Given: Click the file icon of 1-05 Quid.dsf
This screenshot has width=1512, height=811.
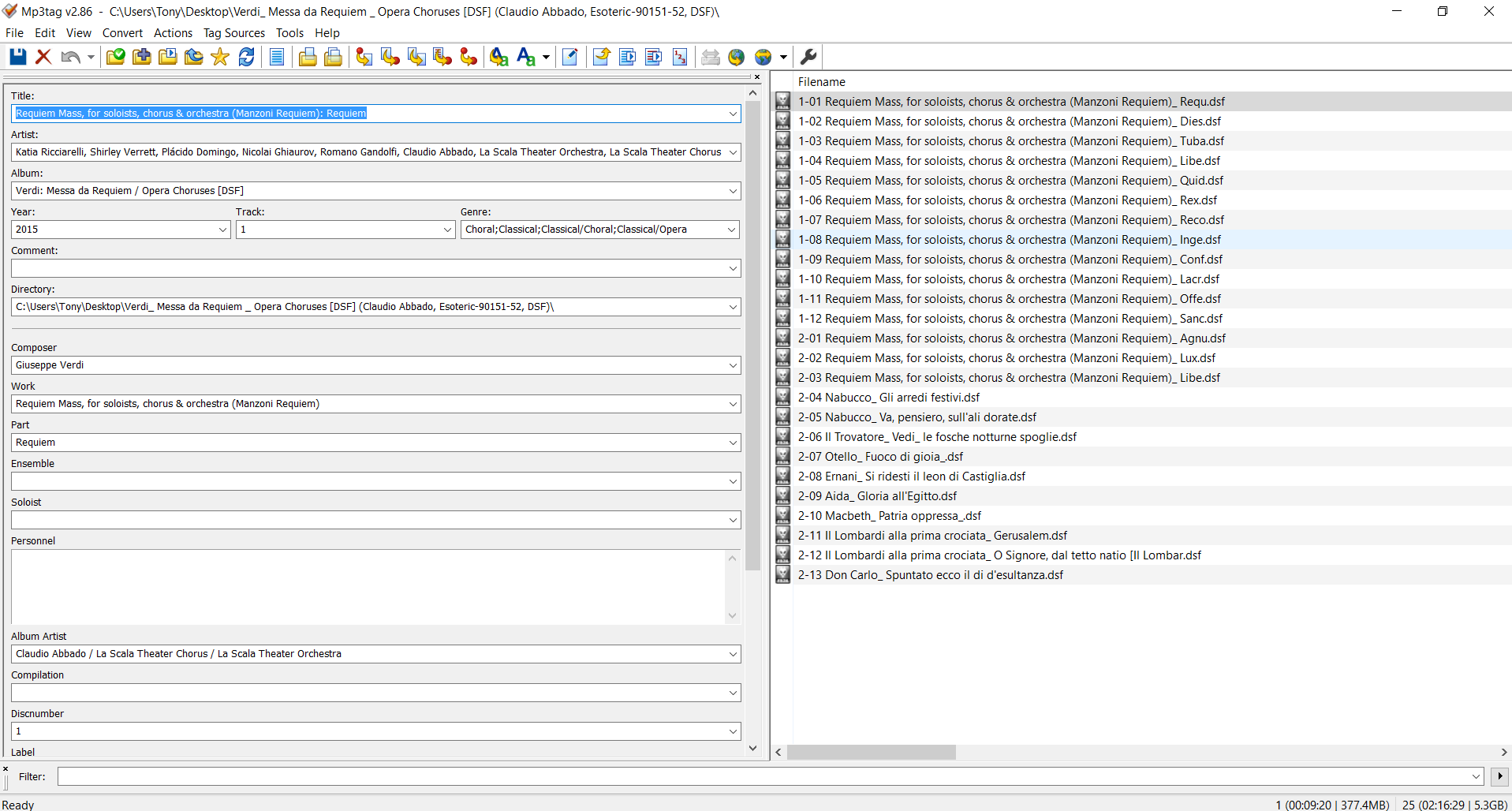Looking at the screenshot, I should pos(782,181).
